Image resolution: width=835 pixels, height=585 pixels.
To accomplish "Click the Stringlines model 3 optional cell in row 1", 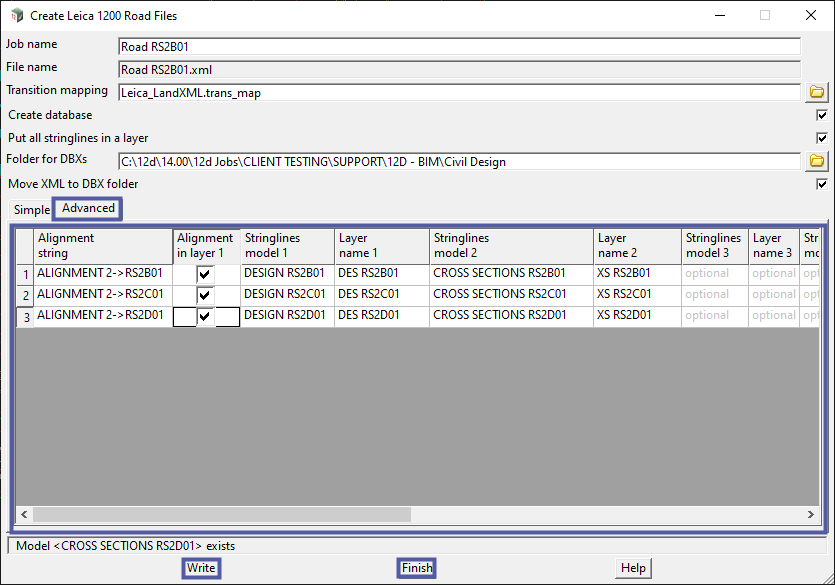I will click(x=714, y=273).
